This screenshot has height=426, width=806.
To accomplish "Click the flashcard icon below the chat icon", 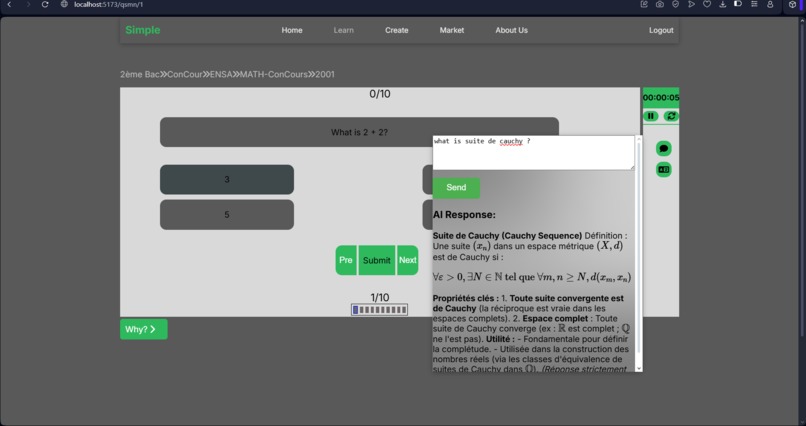I will 664,170.
